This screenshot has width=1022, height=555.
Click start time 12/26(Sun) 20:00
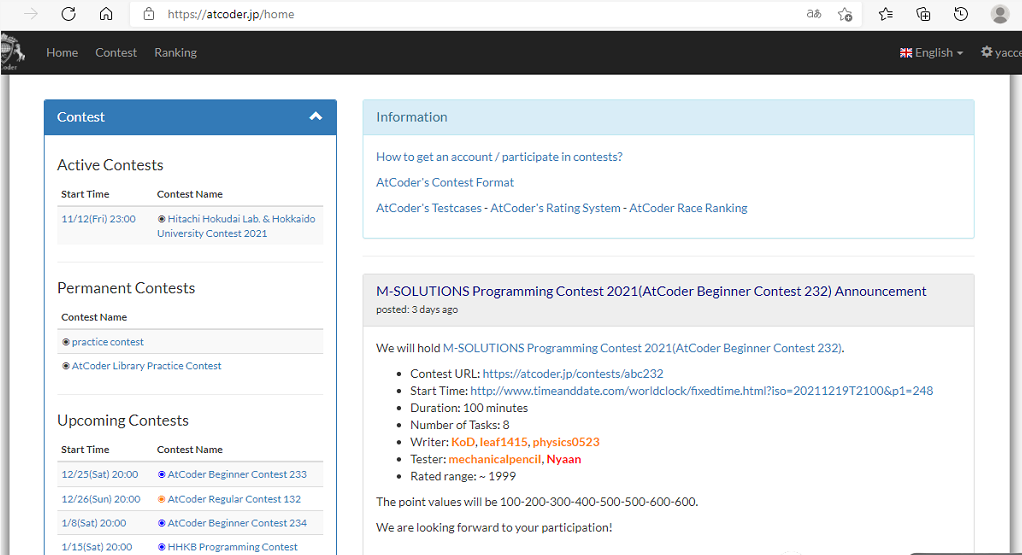click(x=101, y=499)
